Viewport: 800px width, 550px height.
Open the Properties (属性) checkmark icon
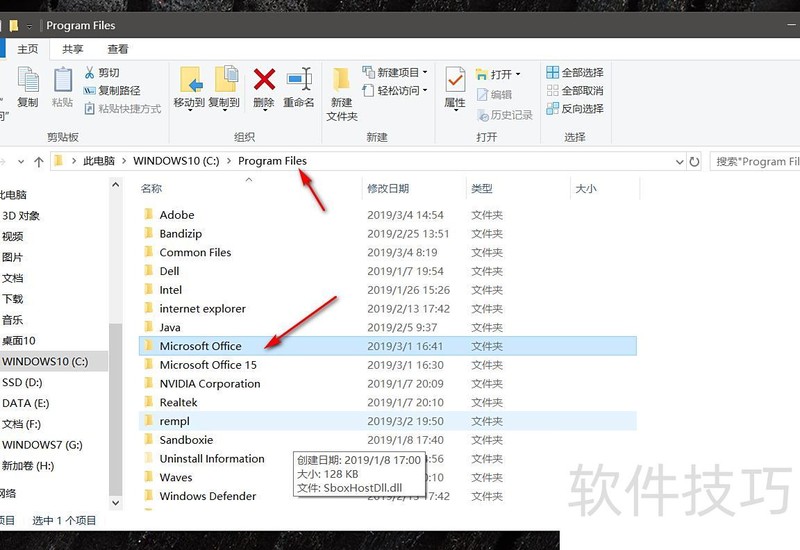coord(455,81)
